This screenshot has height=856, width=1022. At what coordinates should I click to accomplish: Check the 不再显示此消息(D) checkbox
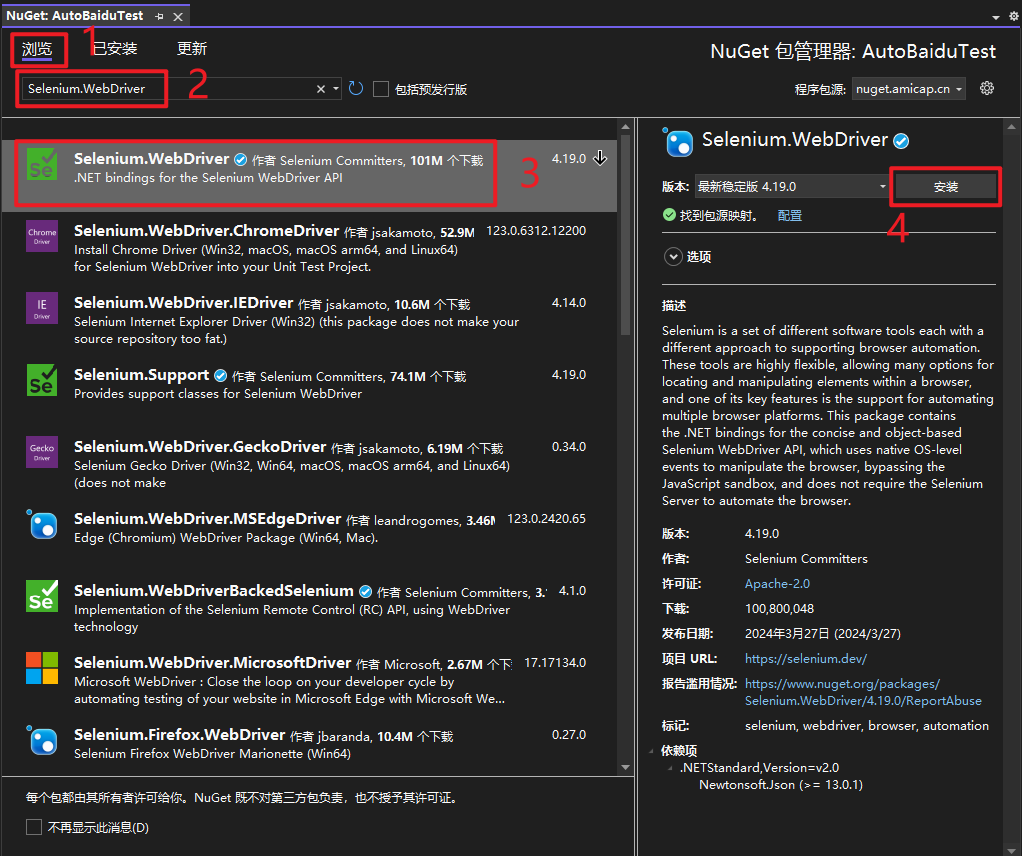tap(34, 827)
